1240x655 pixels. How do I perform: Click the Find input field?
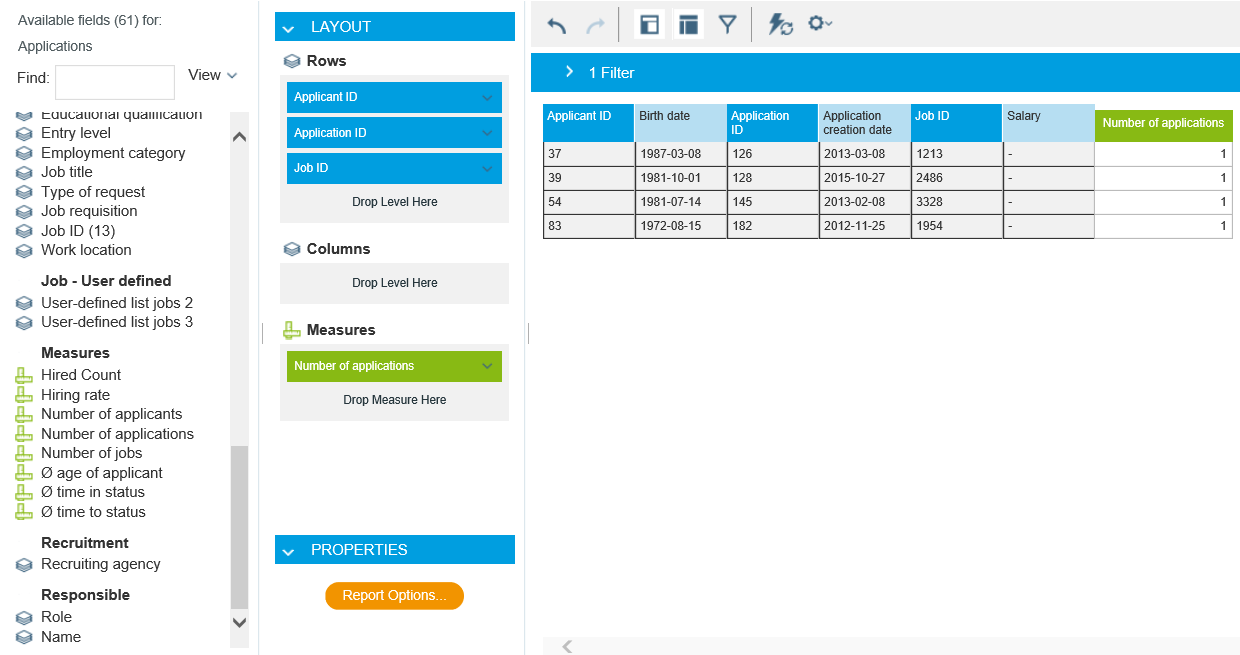[114, 82]
